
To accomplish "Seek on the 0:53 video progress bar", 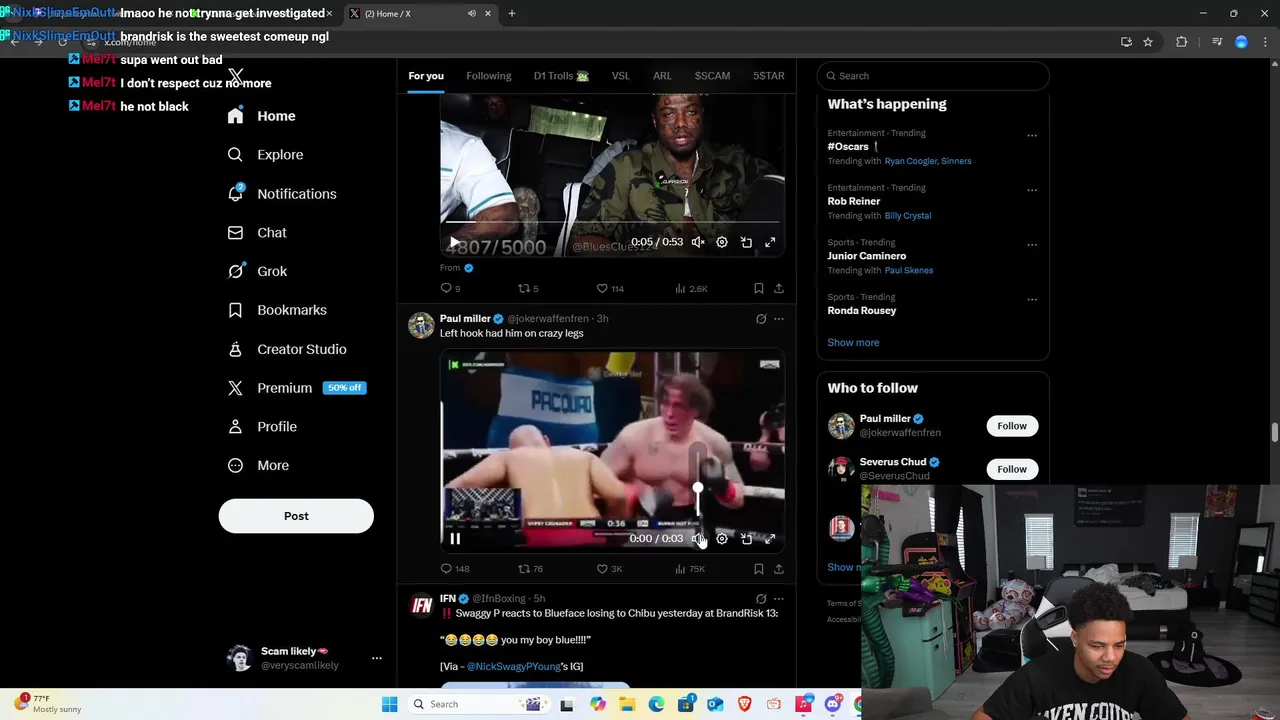I will 612,222.
